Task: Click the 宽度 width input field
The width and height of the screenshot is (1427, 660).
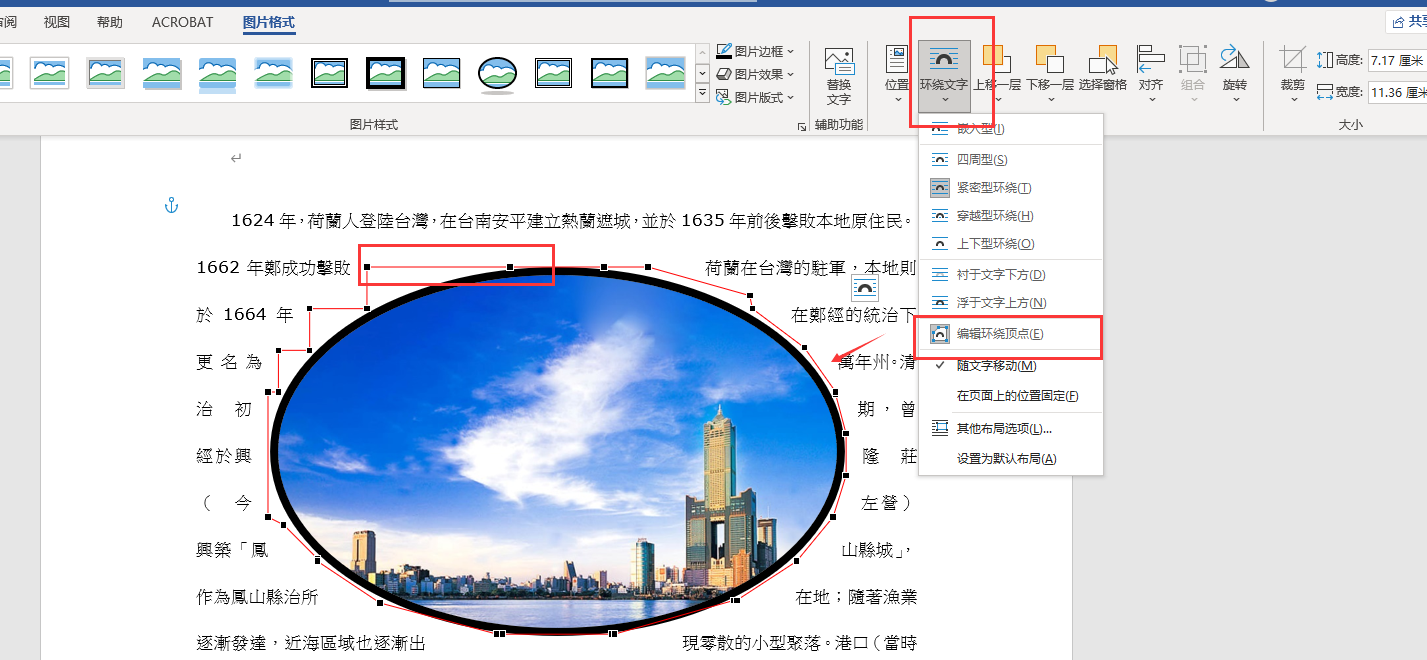Action: (x=1396, y=92)
